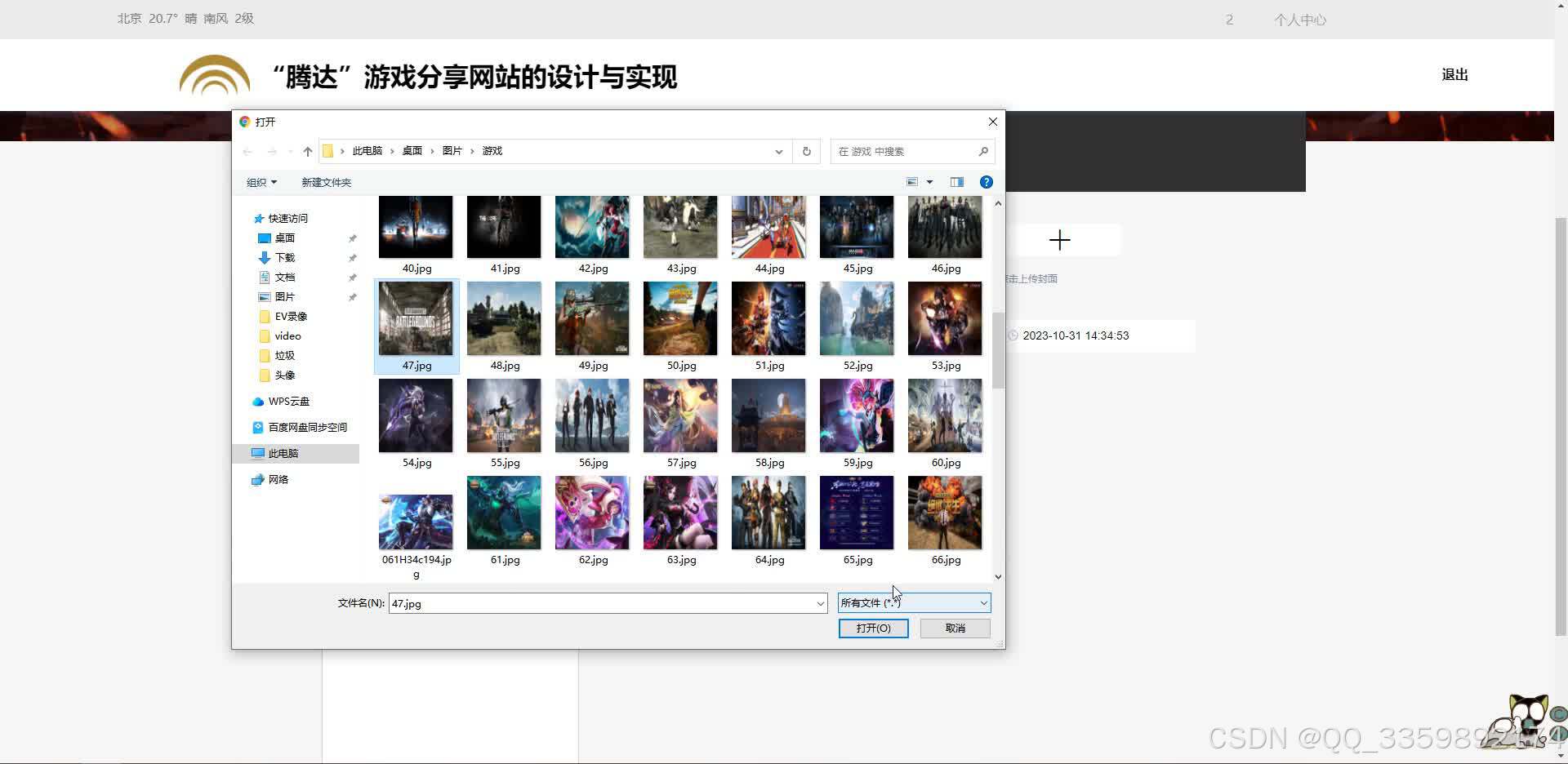The width and height of the screenshot is (1568, 764).
Task: Click 退出 logout link on webpage
Action: coord(1454,75)
